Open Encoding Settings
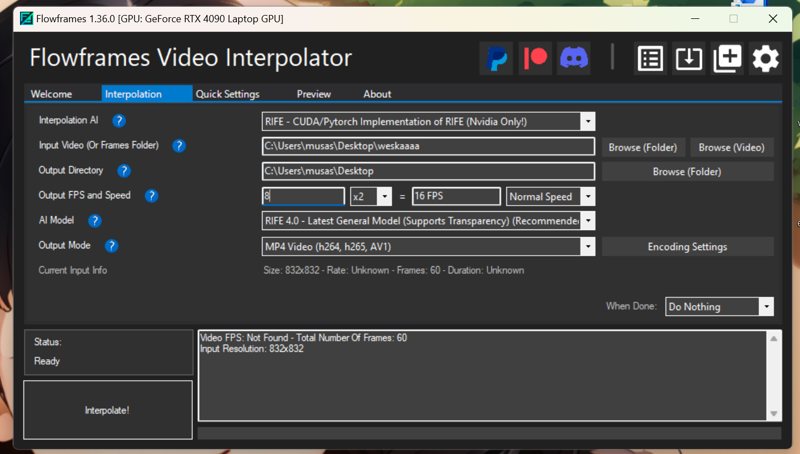800x454 pixels. click(x=687, y=247)
